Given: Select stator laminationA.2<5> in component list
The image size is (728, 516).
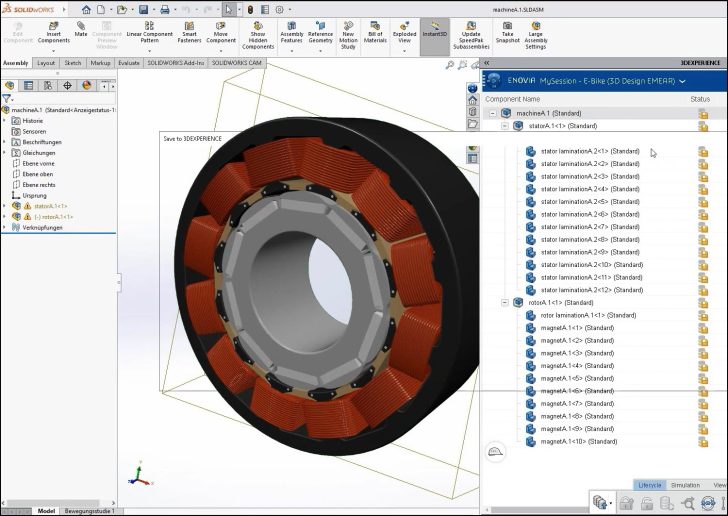Looking at the screenshot, I should (x=573, y=201).
